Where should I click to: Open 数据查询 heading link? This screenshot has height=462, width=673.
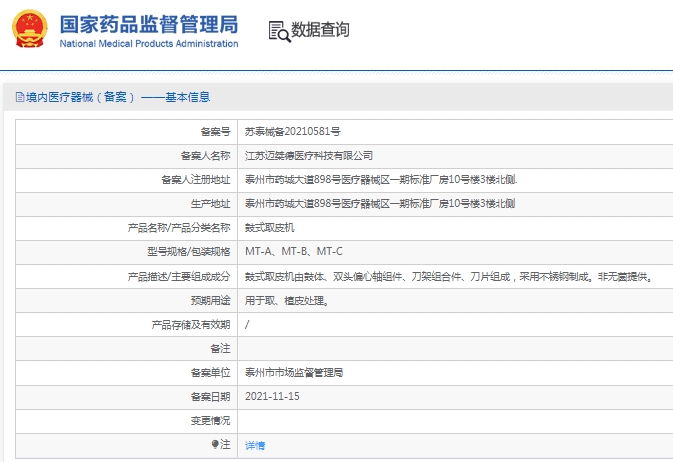320,30
